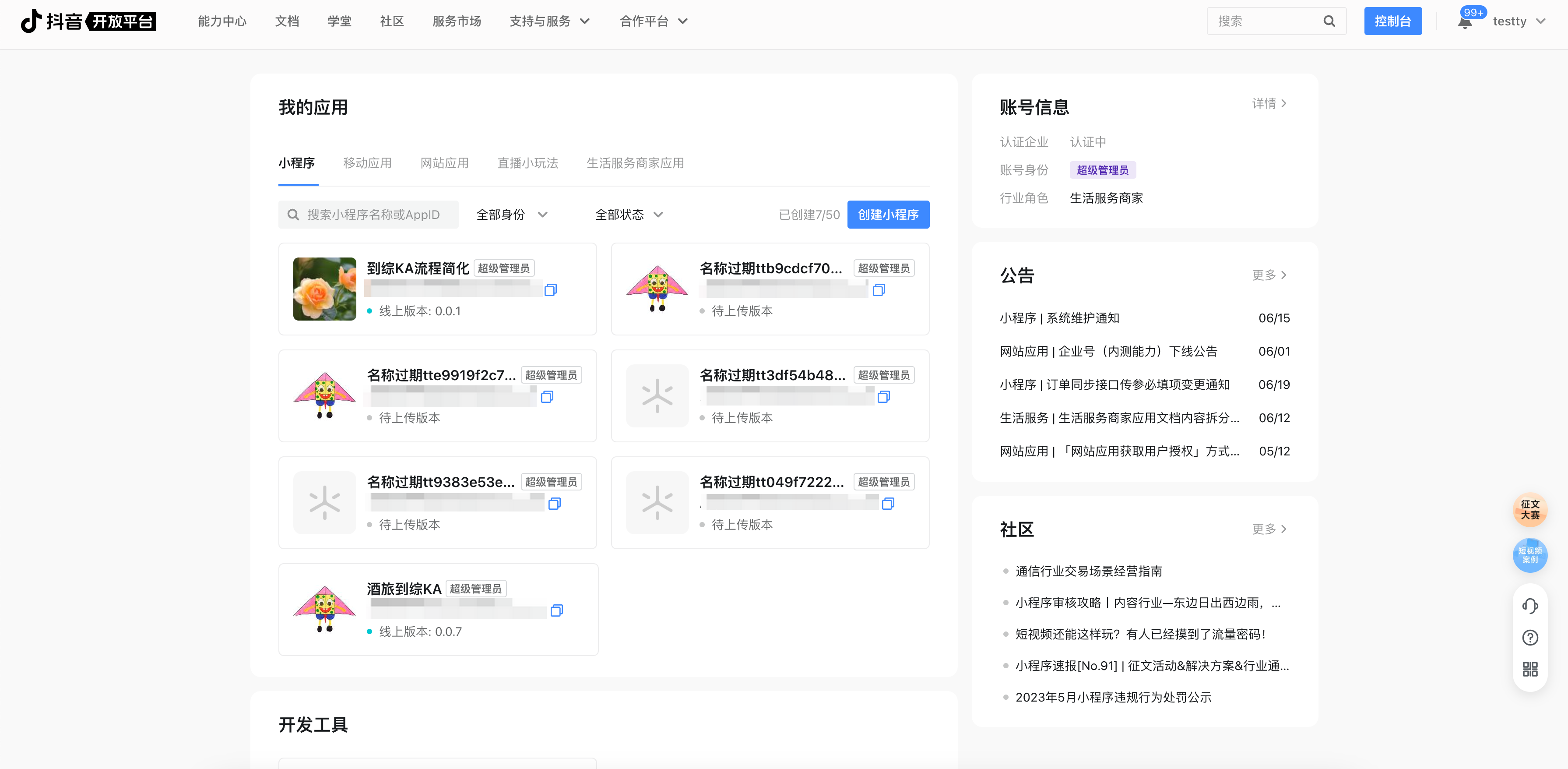
Task: Open the 文档 nav item
Action: pos(287,21)
